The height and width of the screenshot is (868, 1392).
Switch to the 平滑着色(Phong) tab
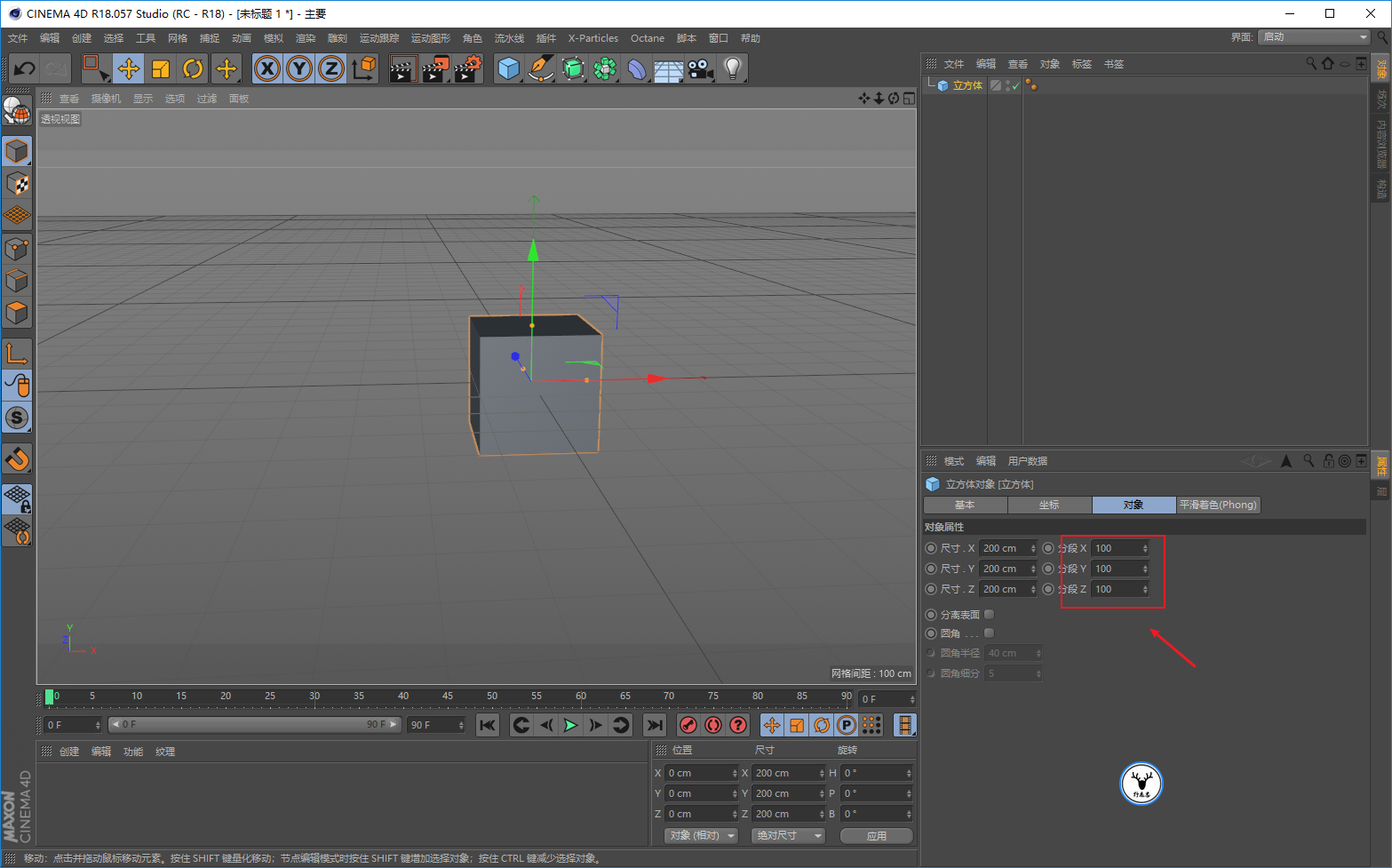1218,505
